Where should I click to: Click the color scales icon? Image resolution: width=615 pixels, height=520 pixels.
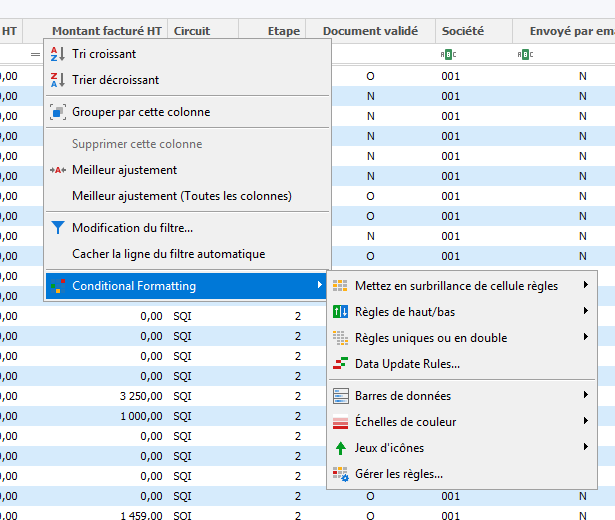(340, 422)
